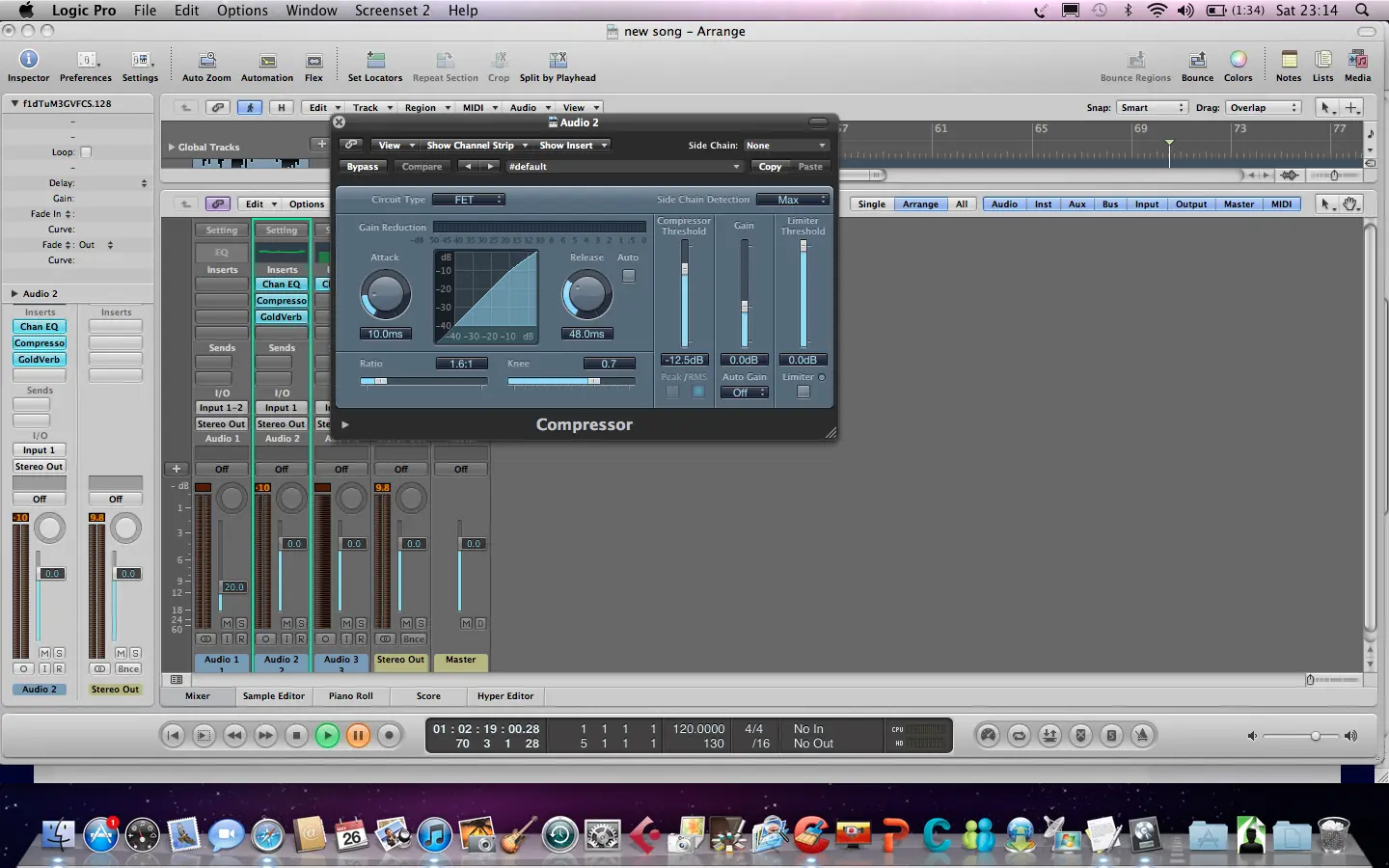The image size is (1389, 868).
Task: Open the Side Chain None dropdown
Action: coord(785,146)
